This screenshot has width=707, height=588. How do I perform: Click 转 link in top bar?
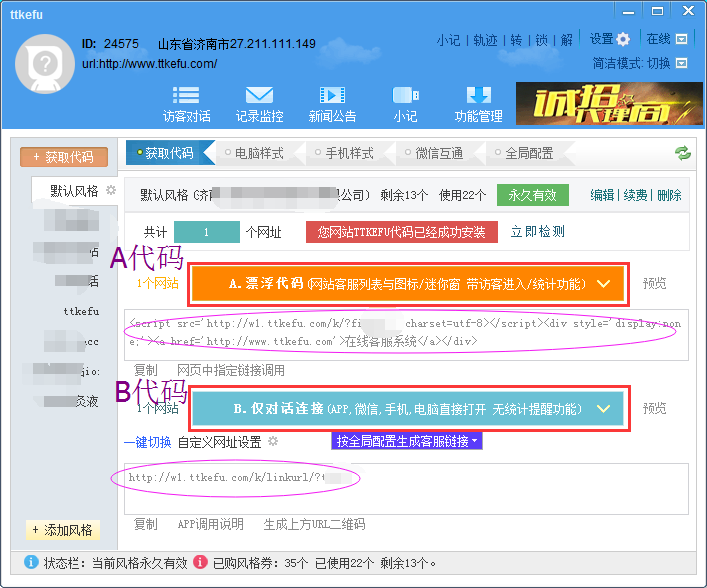click(x=516, y=40)
